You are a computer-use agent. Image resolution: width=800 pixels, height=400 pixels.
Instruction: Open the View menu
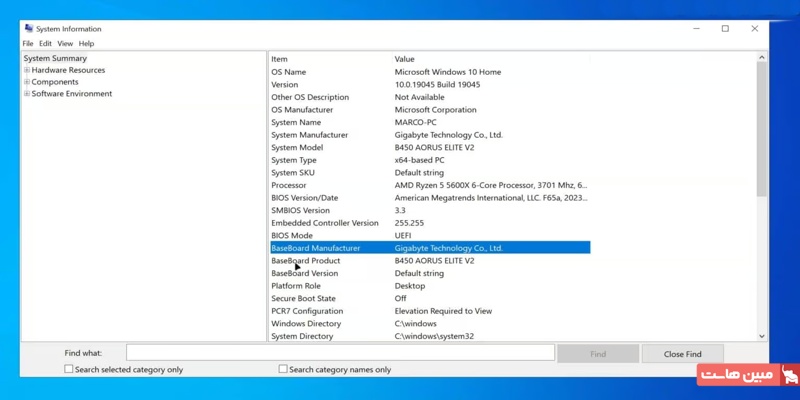[65, 44]
